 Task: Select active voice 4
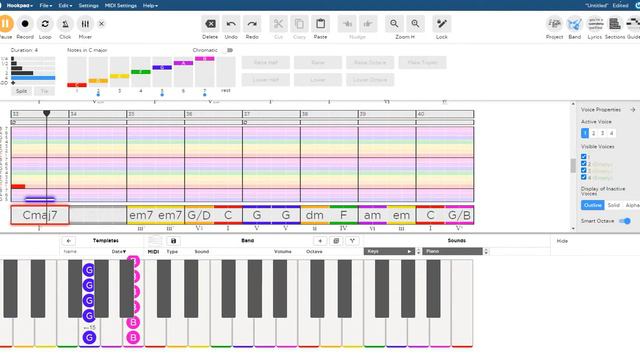(611, 133)
